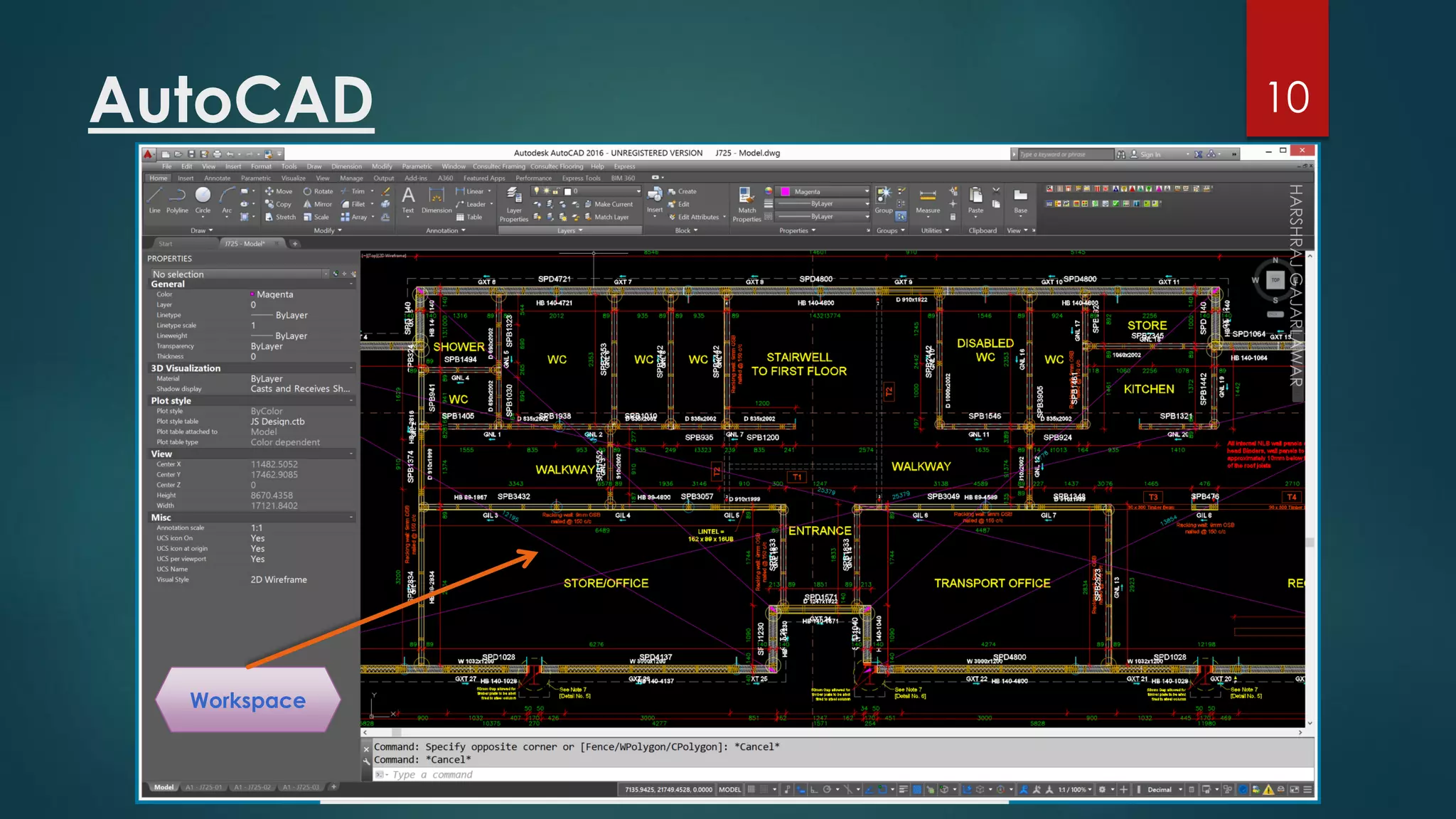Open the AutoCAD application menu logo
The height and width of the screenshot is (819, 1456).
(148, 154)
